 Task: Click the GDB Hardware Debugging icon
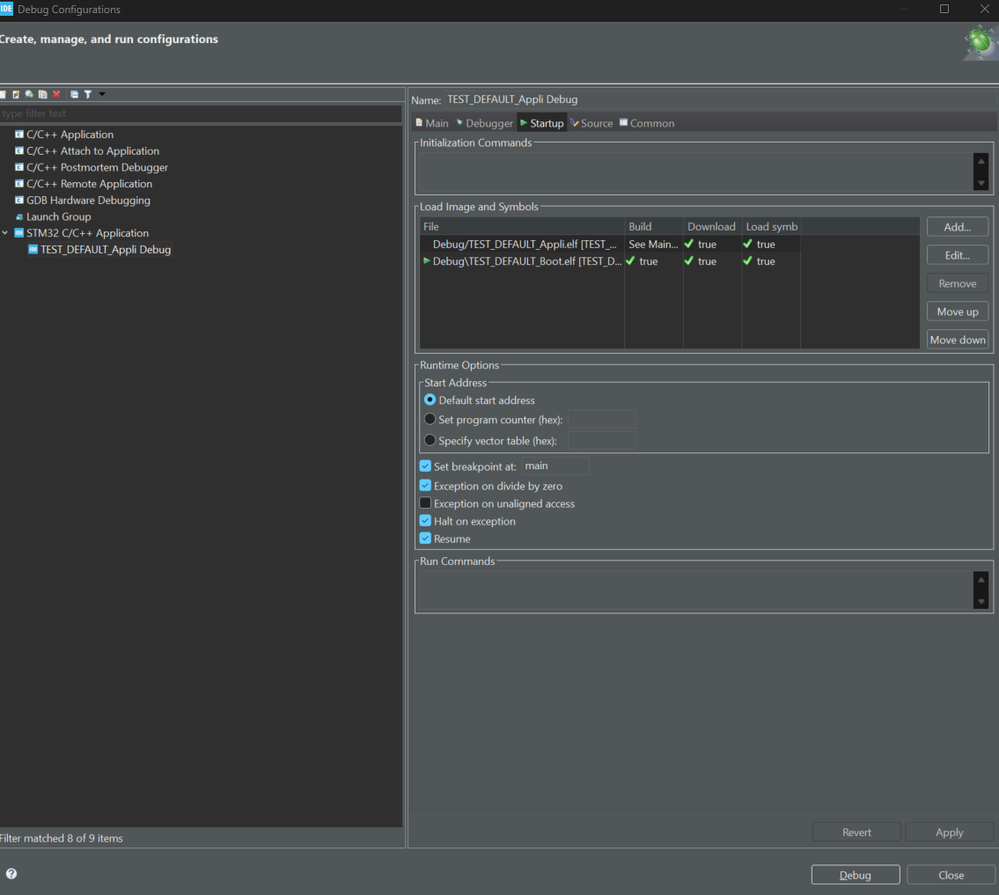tap(19, 200)
